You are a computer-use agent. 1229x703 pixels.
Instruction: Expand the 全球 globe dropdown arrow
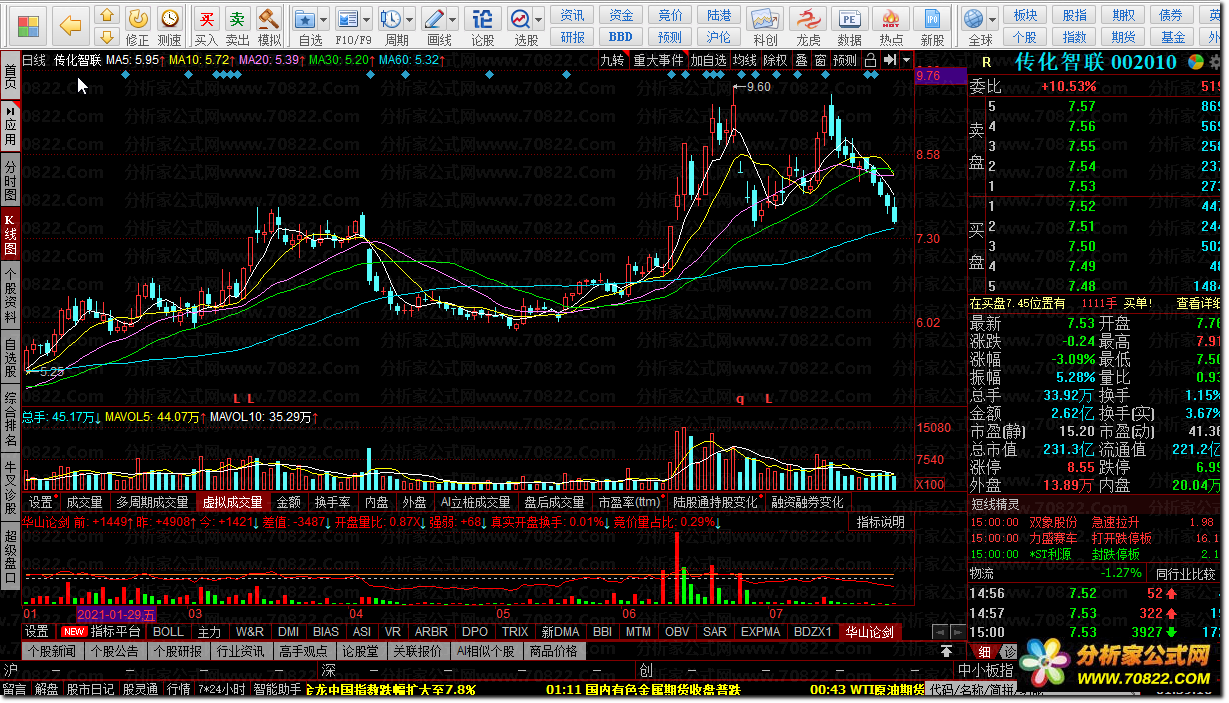pos(992,19)
